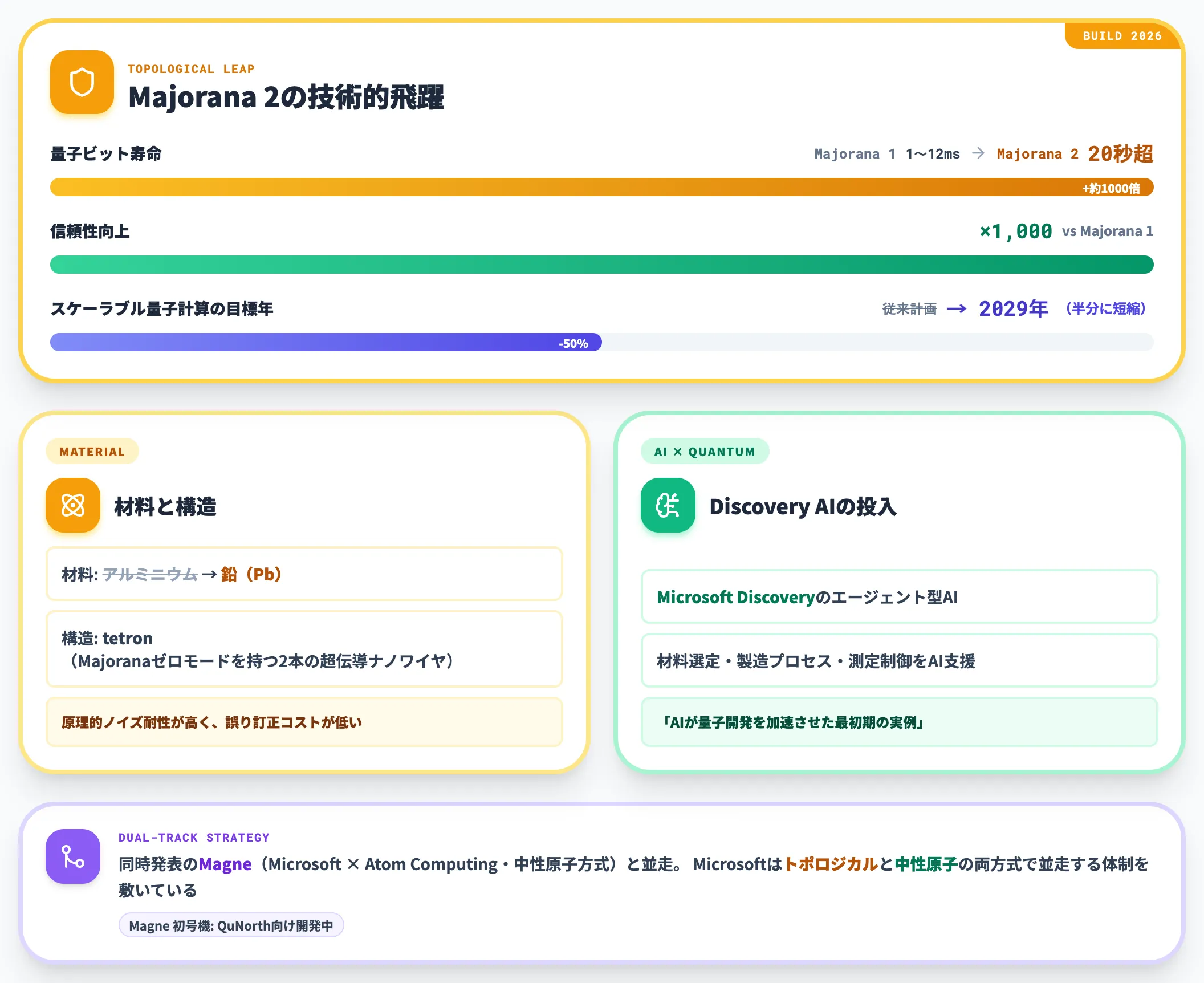Click the blue arrow after 従来計画
Screen dimensions: 1204x983
(957, 308)
